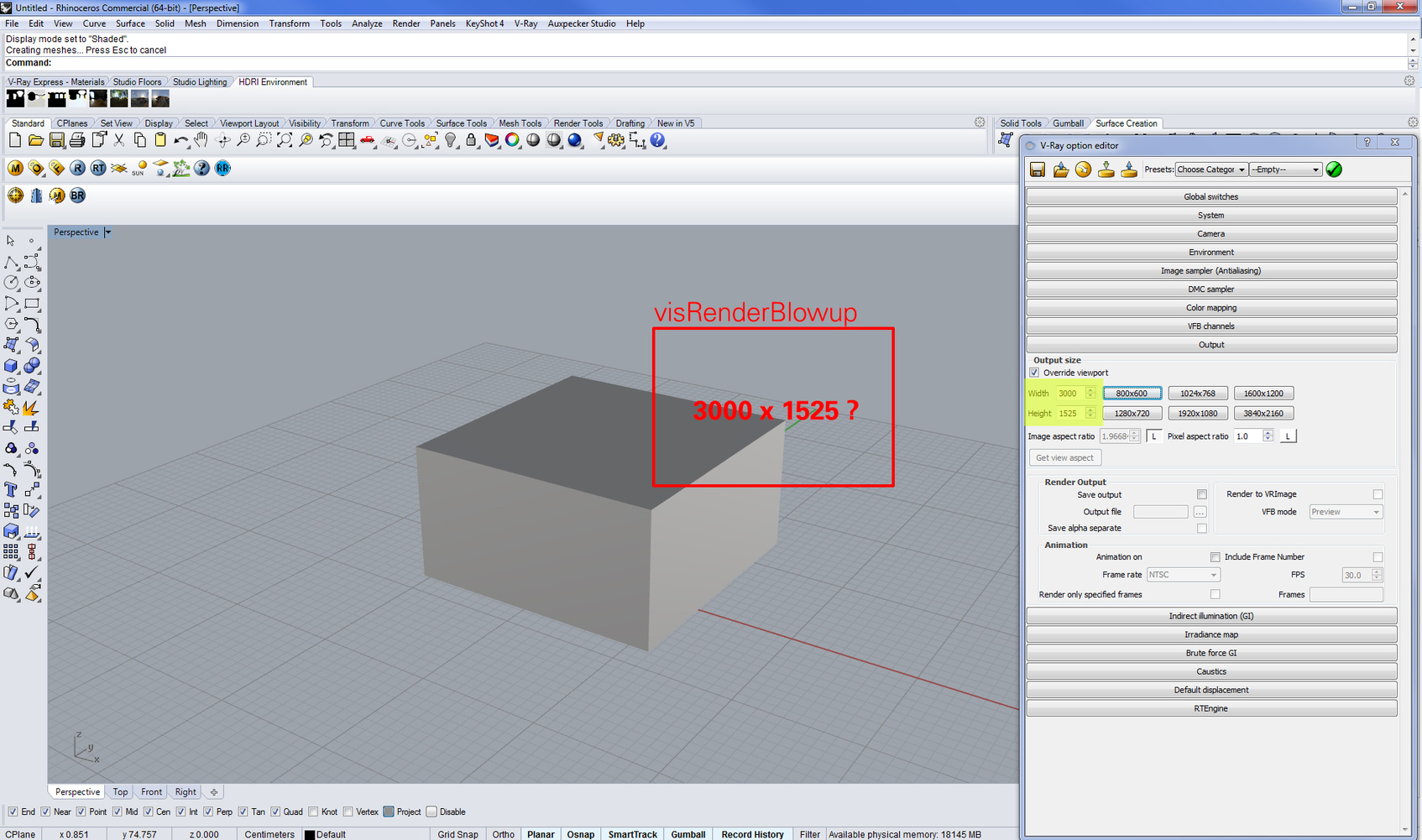Enable Save alpha separate checkbox

[1202, 529]
